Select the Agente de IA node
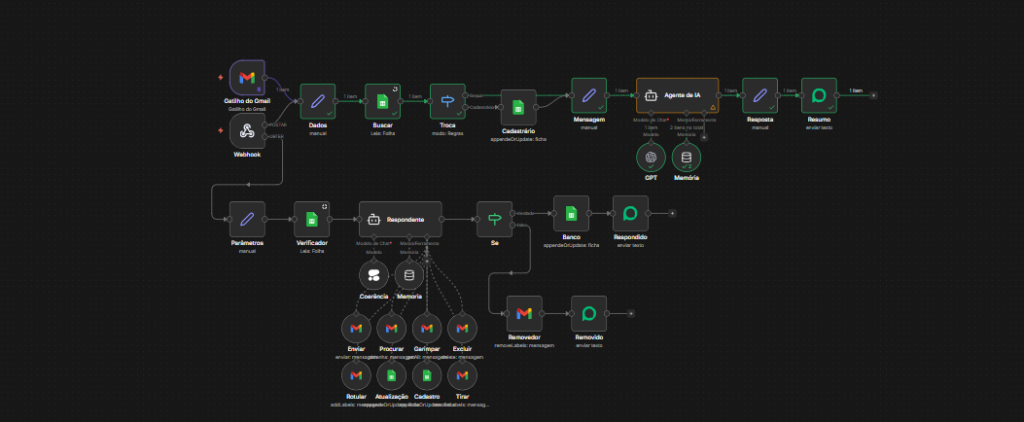 [677, 95]
